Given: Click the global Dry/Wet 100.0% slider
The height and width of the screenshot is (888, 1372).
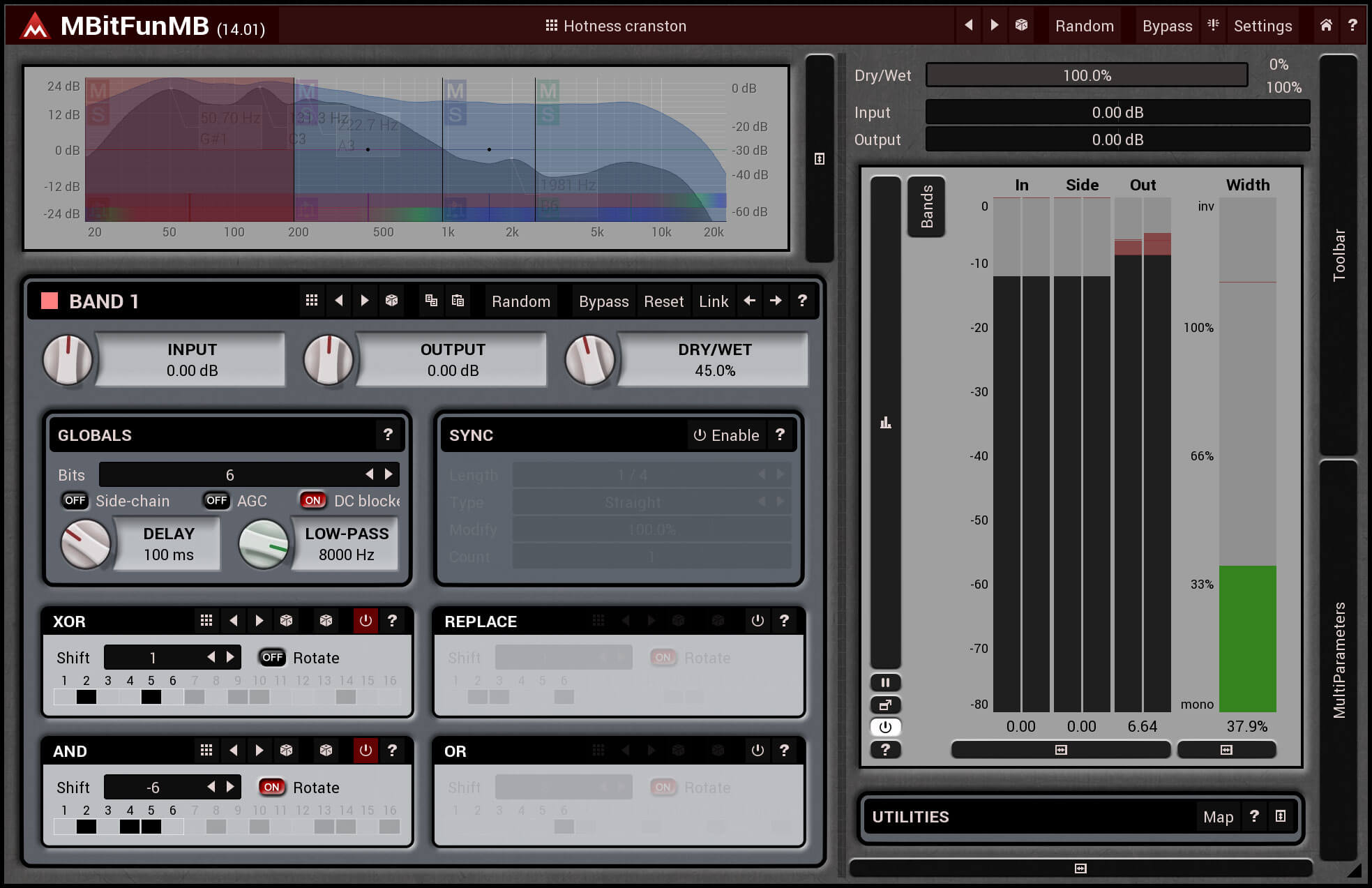Looking at the screenshot, I should tap(1087, 75).
